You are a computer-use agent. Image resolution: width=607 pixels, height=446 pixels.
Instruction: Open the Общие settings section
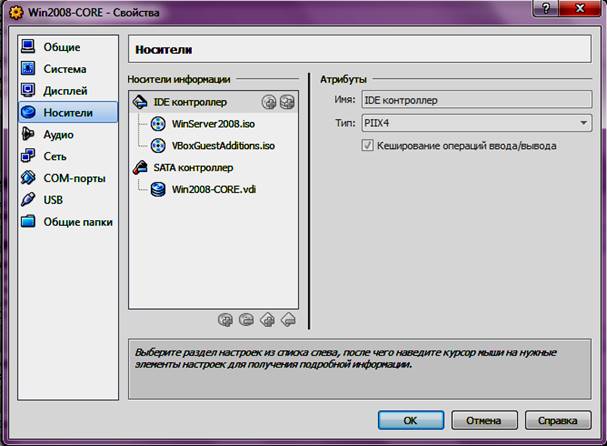(68, 47)
